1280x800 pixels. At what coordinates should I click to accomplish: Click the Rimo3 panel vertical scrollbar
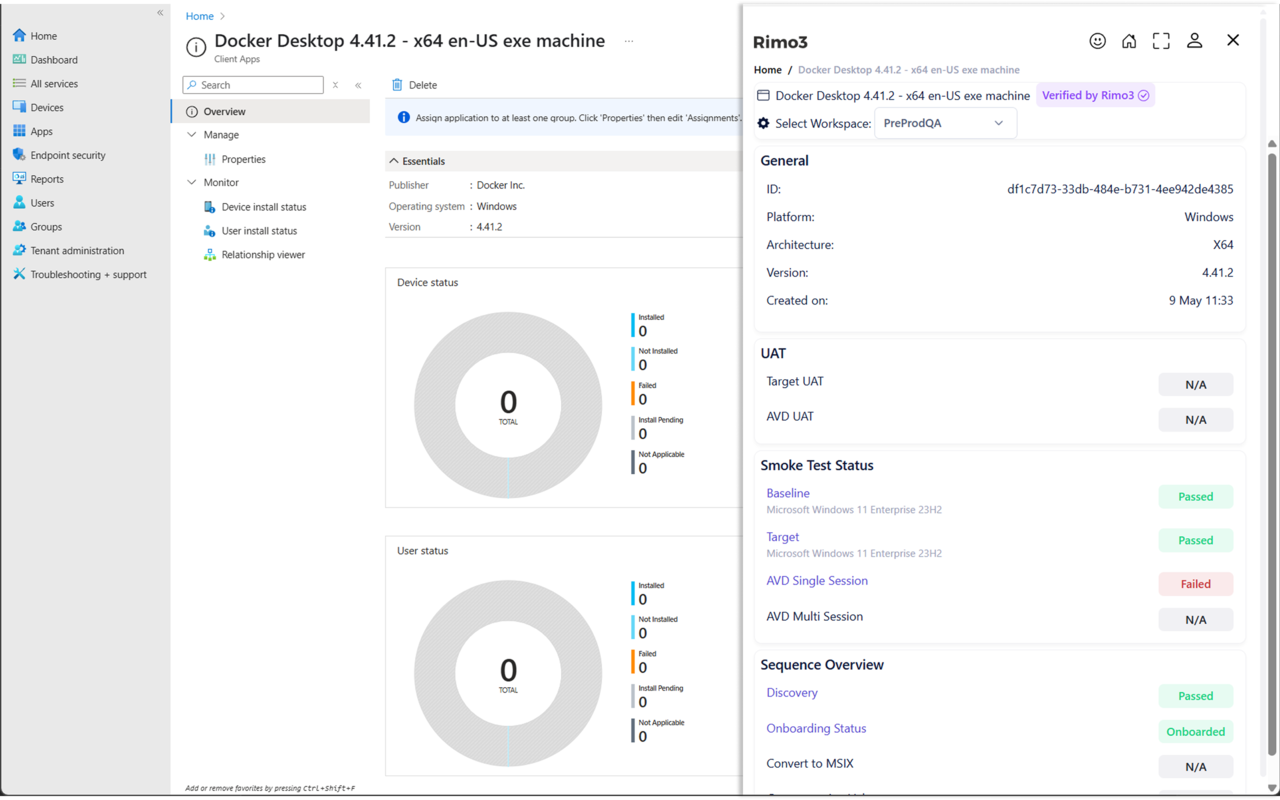point(1272,450)
